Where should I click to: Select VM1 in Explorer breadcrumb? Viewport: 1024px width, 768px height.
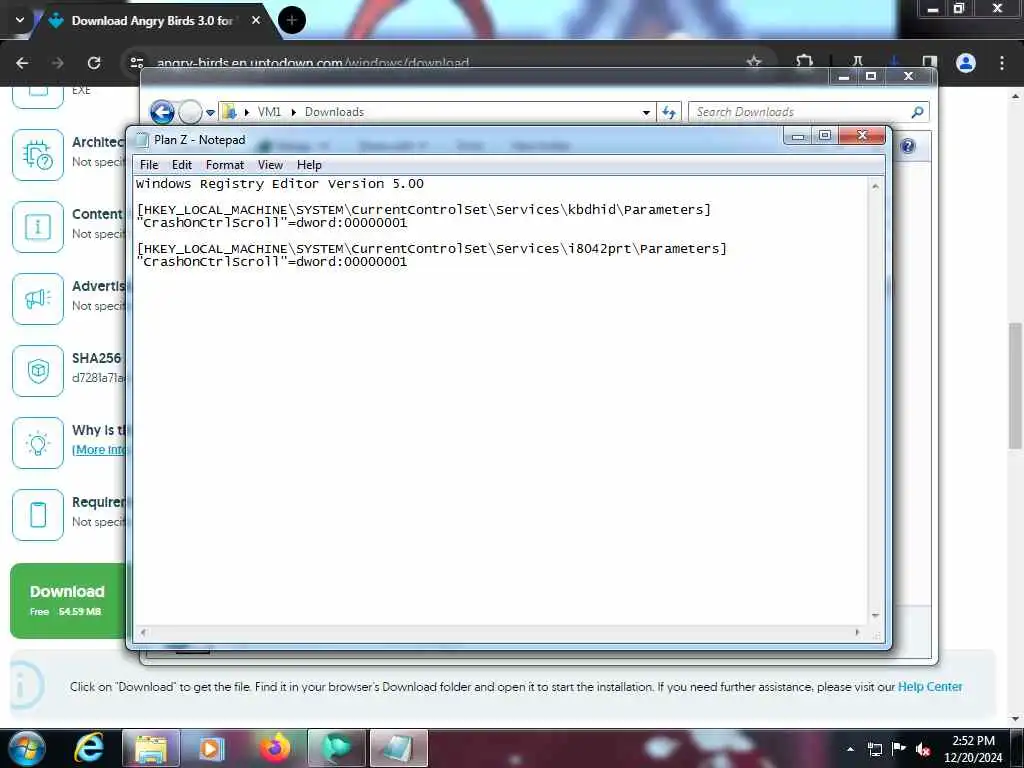coord(269,112)
